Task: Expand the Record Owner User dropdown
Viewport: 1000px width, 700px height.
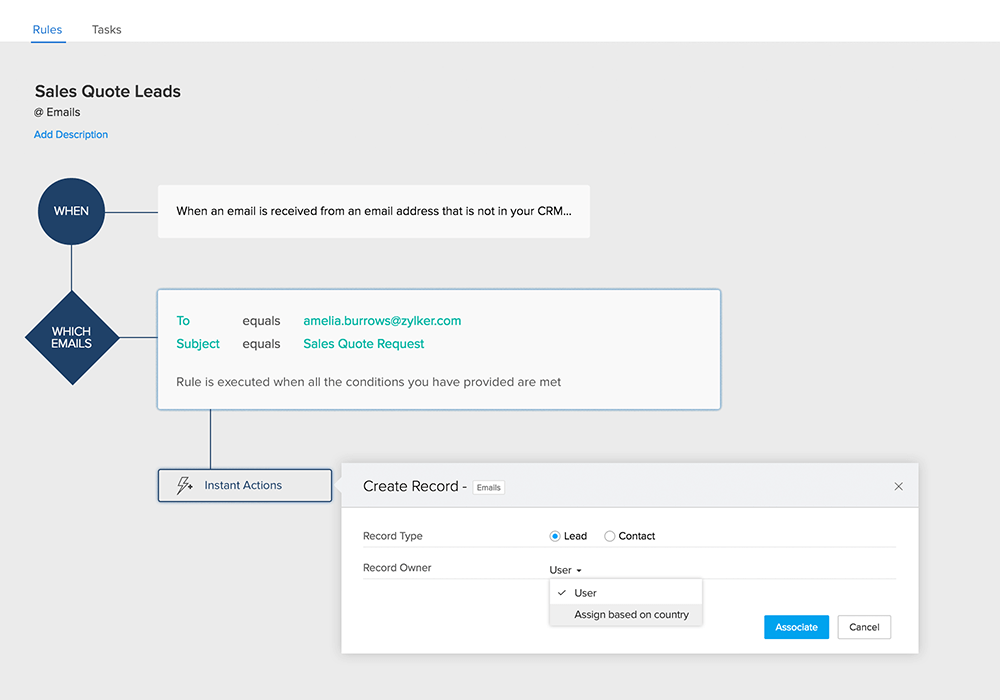Action: coord(565,570)
